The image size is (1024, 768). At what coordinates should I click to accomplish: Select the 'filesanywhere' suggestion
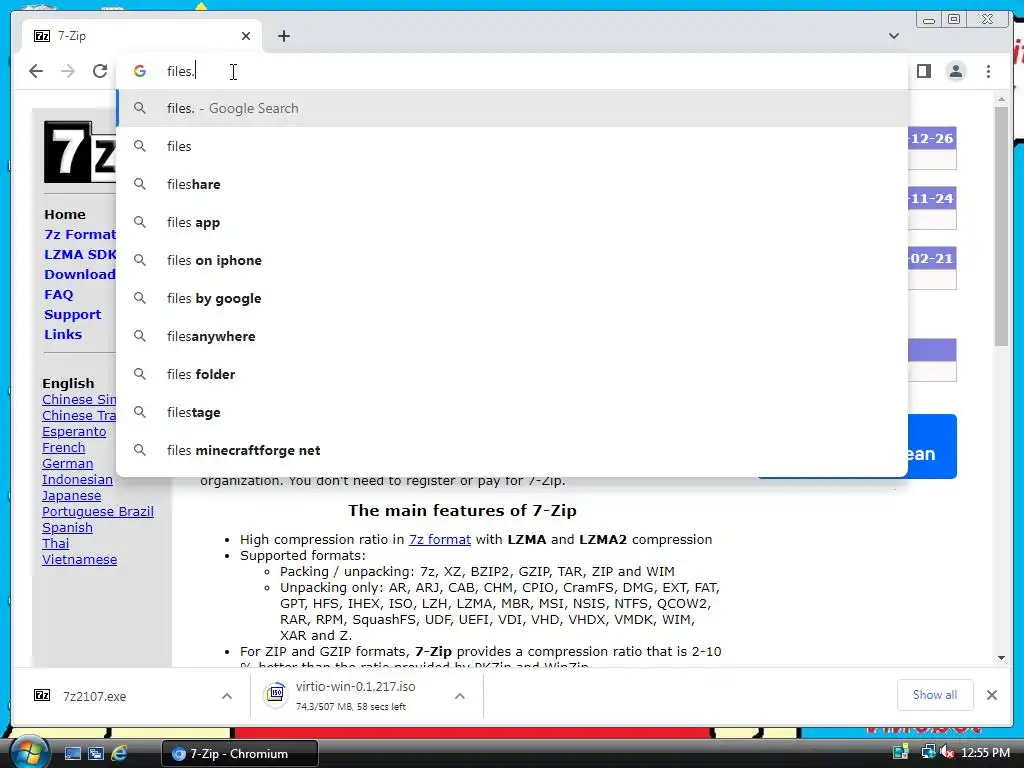click(513, 336)
